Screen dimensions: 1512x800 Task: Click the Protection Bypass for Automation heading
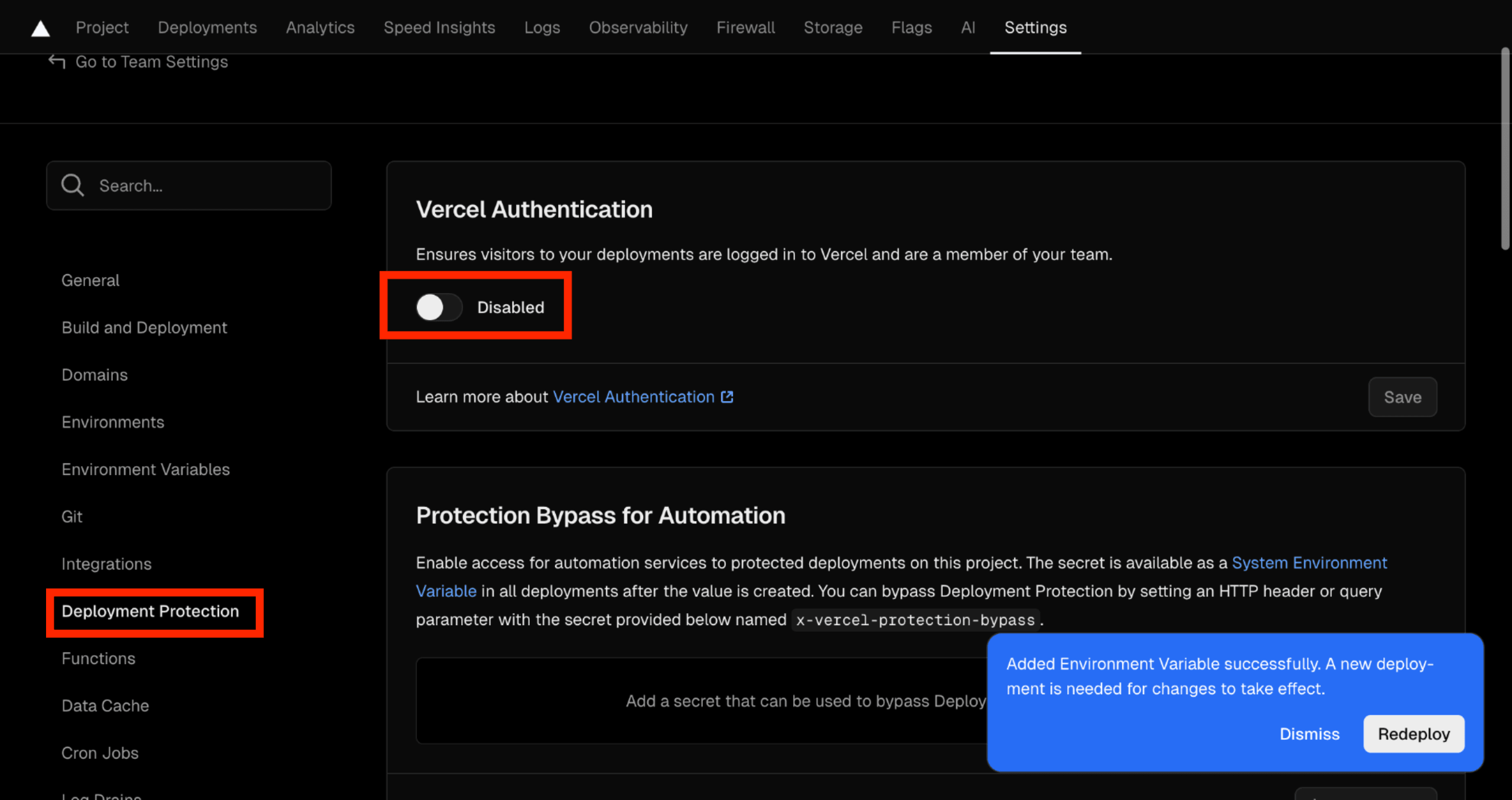[x=601, y=515]
